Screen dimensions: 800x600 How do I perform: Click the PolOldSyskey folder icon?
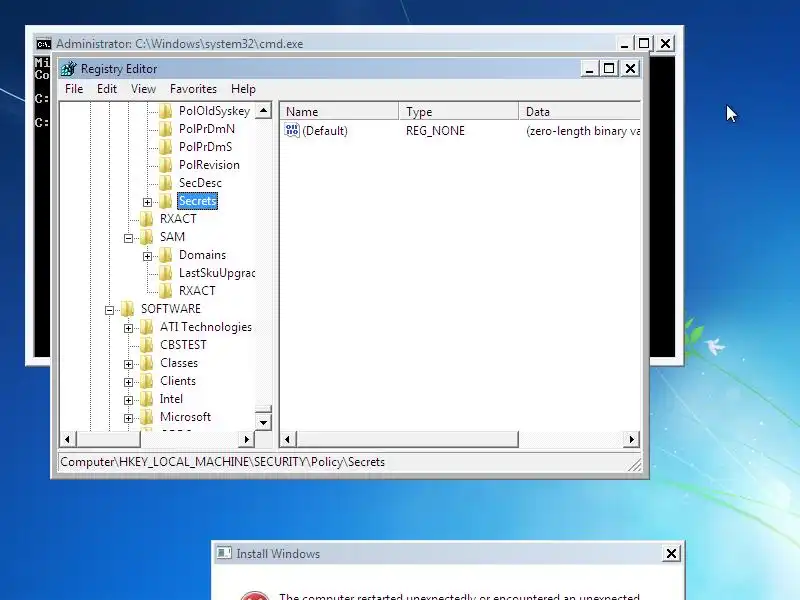coord(165,111)
